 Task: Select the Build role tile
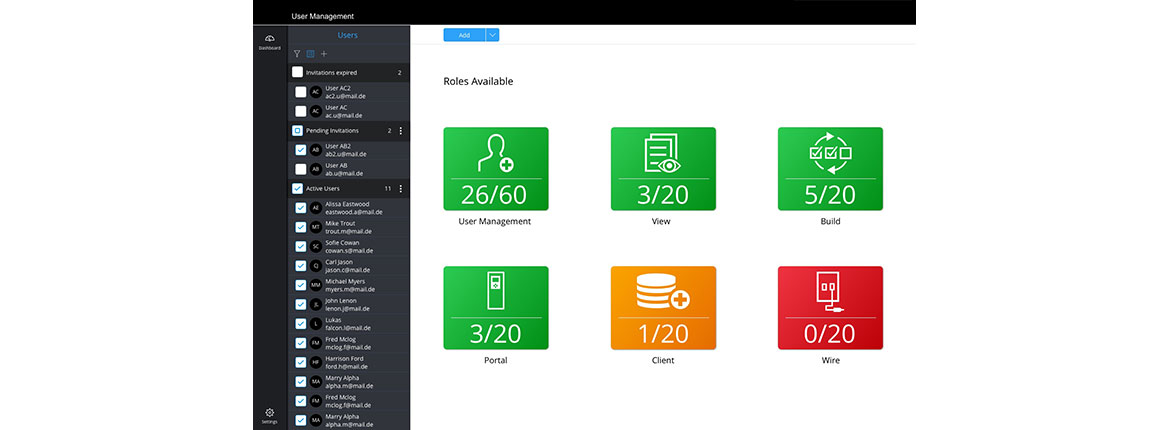click(830, 169)
